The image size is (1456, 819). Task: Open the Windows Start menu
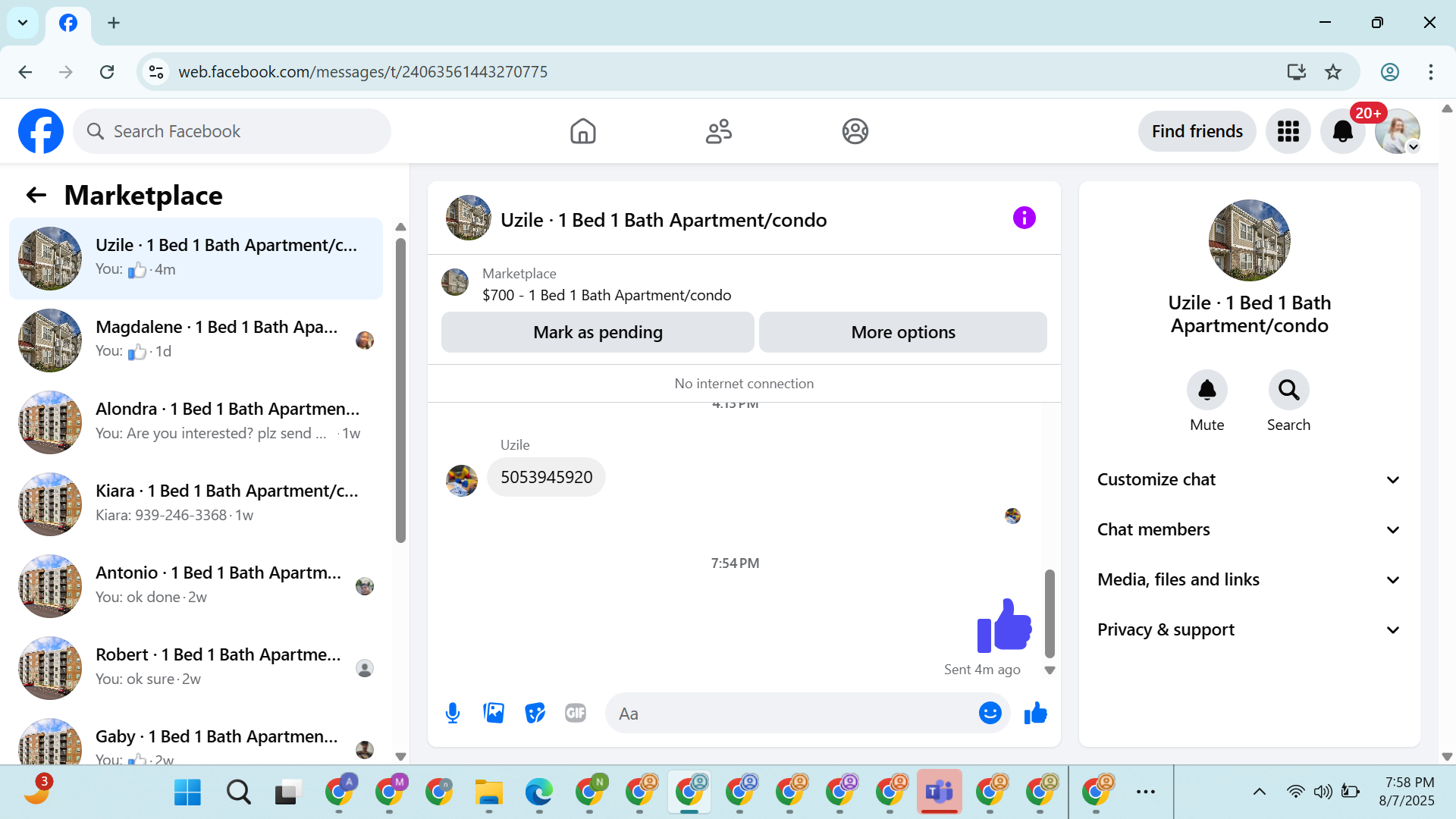point(187,792)
